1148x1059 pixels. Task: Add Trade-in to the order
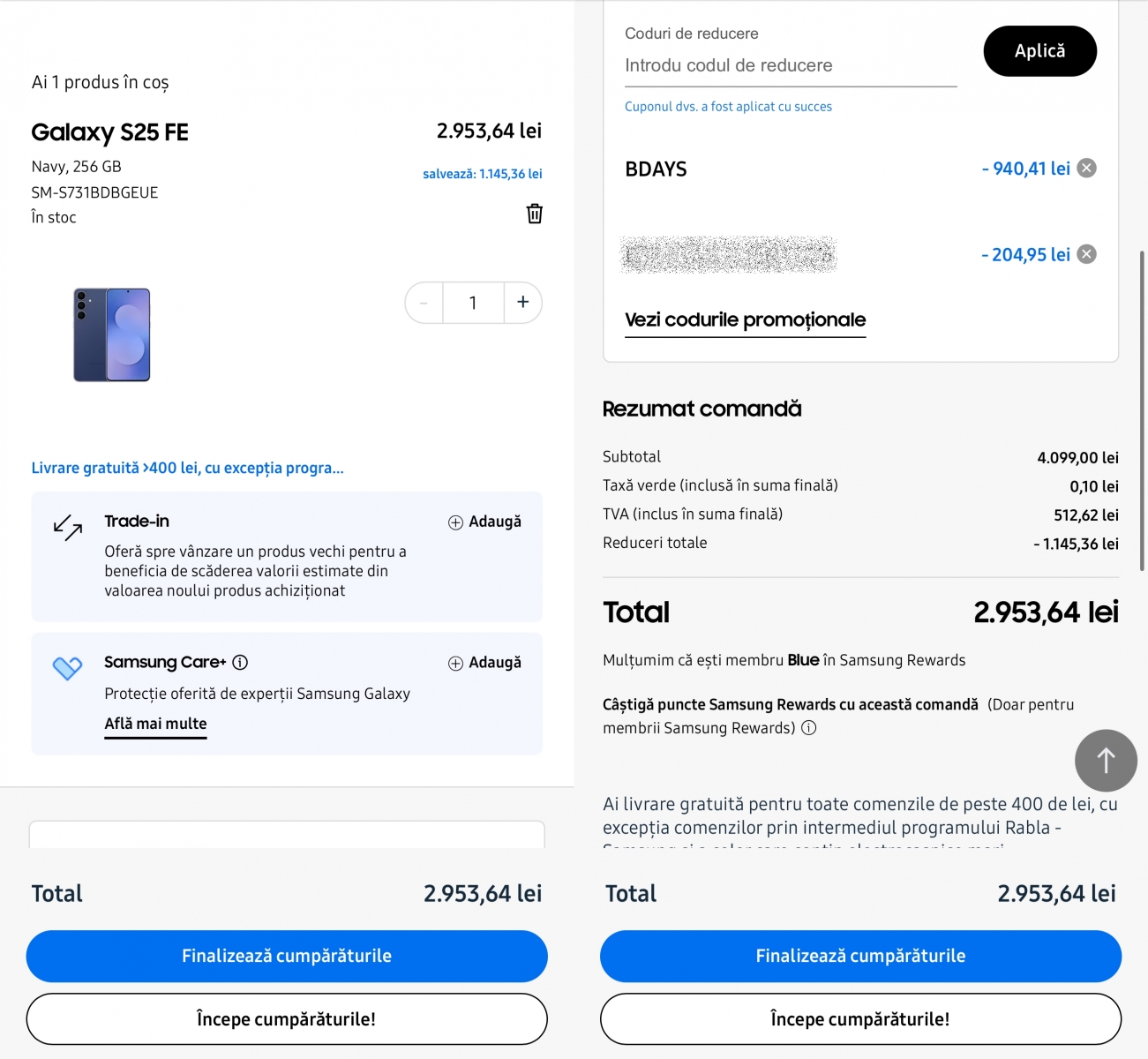tap(484, 522)
